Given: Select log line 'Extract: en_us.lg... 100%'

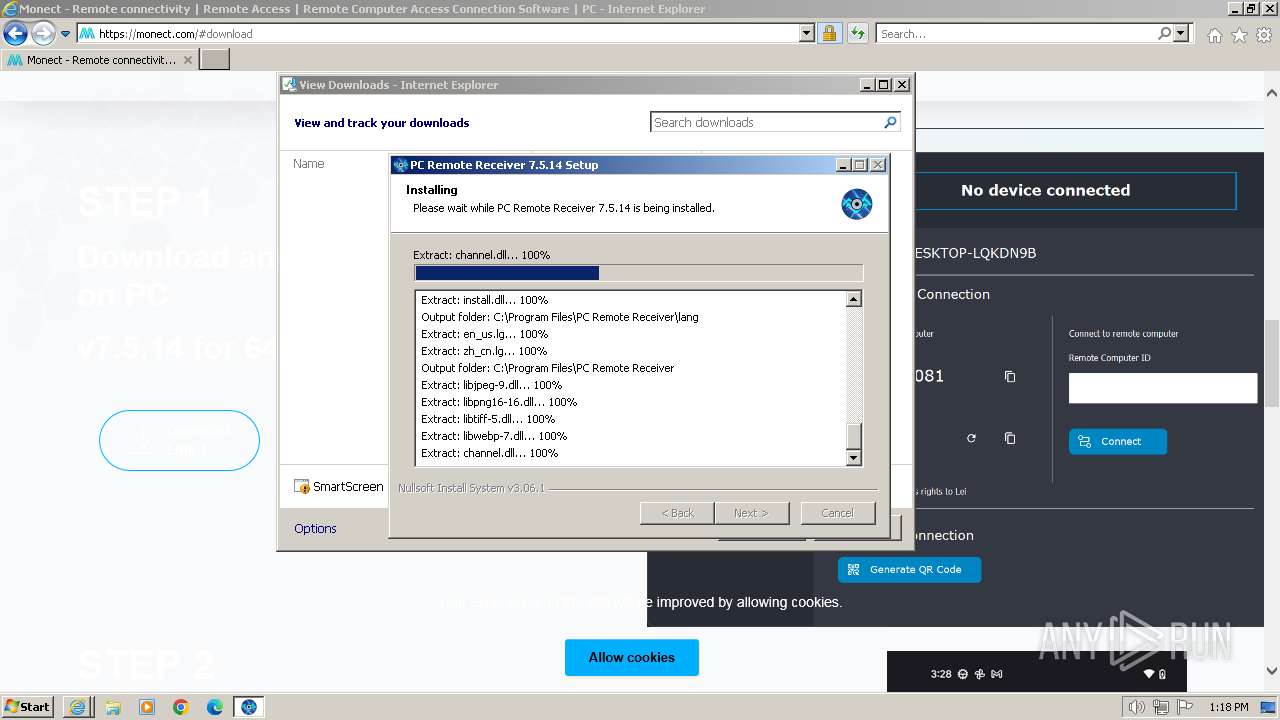Looking at the screenshot, I should point(484,334).
